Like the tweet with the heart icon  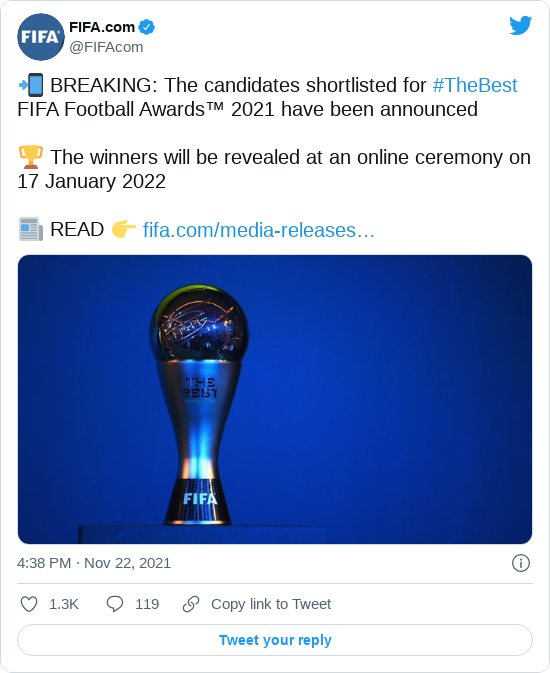coord(29,604)
